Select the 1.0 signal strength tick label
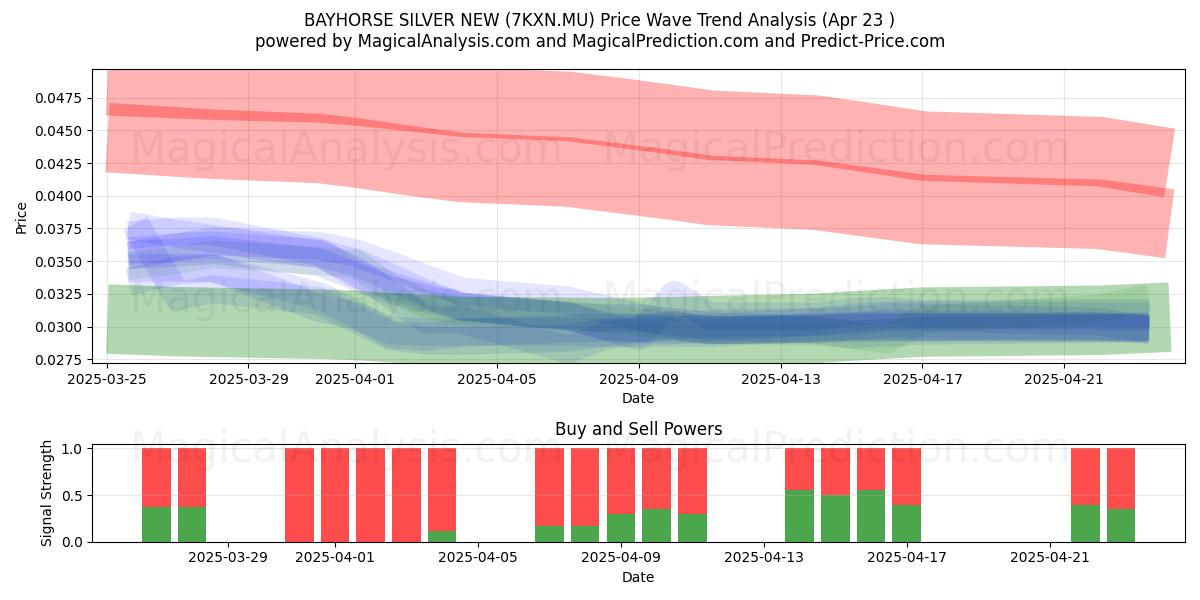1200x600 pixels. click(74, 449)
